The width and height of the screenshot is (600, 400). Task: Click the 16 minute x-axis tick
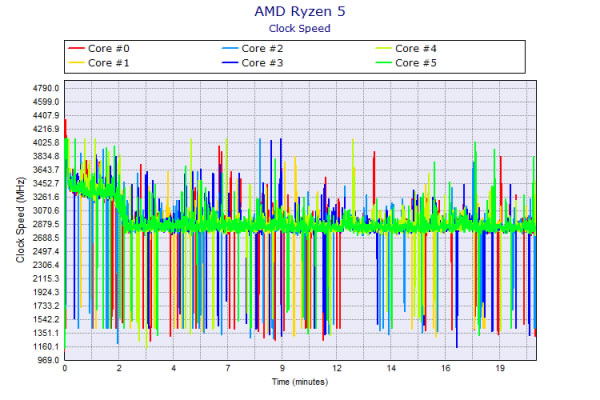tap(445, 368)
